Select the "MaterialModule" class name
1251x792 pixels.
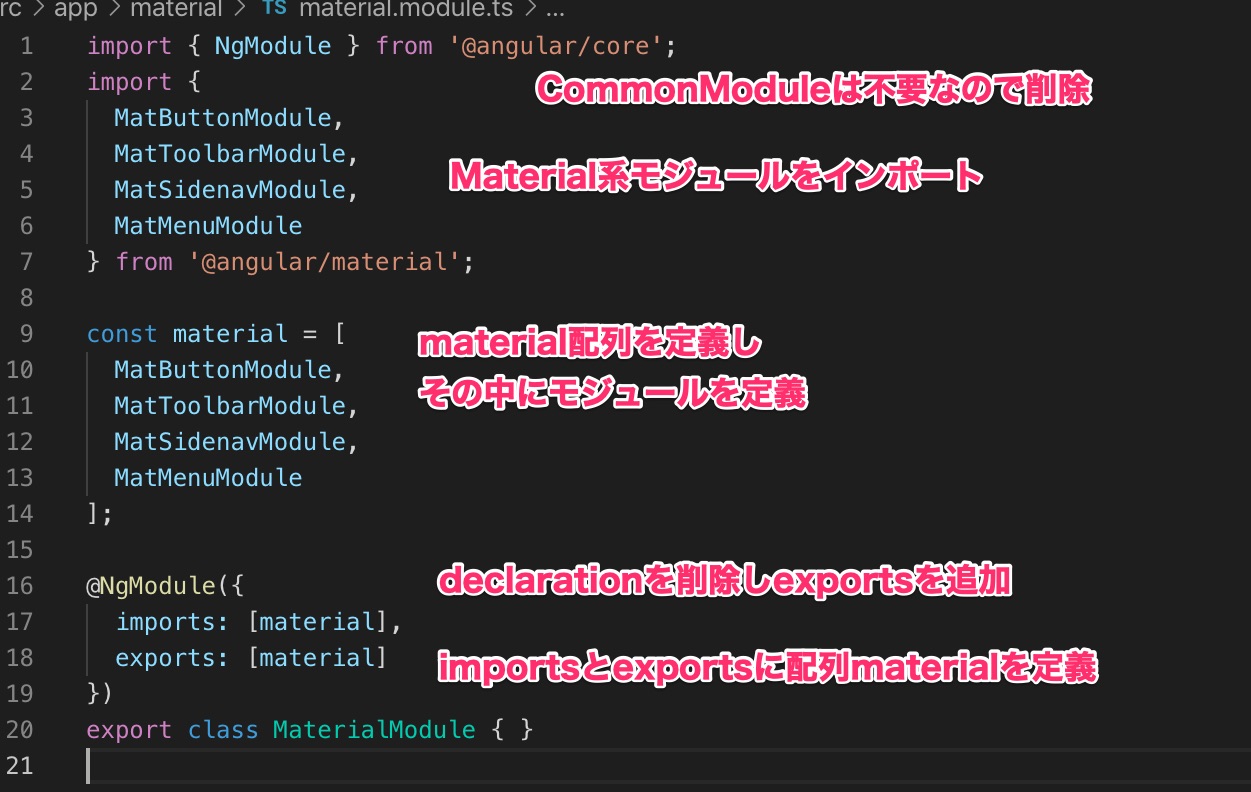tap(374, 729)
